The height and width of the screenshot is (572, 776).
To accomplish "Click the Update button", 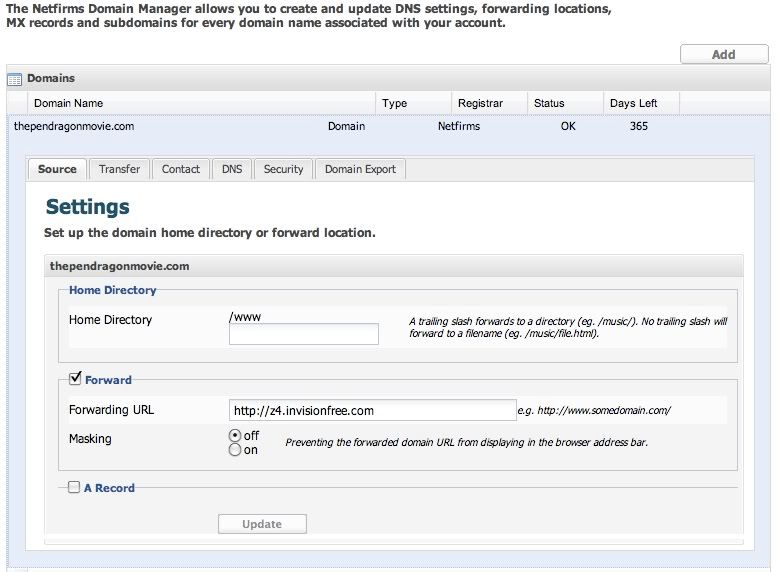I will (x=262, y=524).
